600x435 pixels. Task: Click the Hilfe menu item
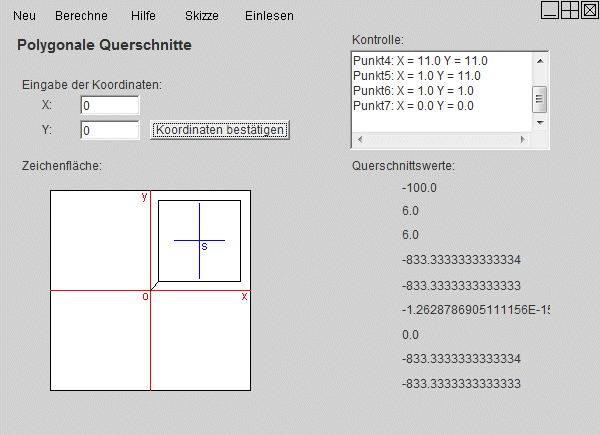(143, 16)
